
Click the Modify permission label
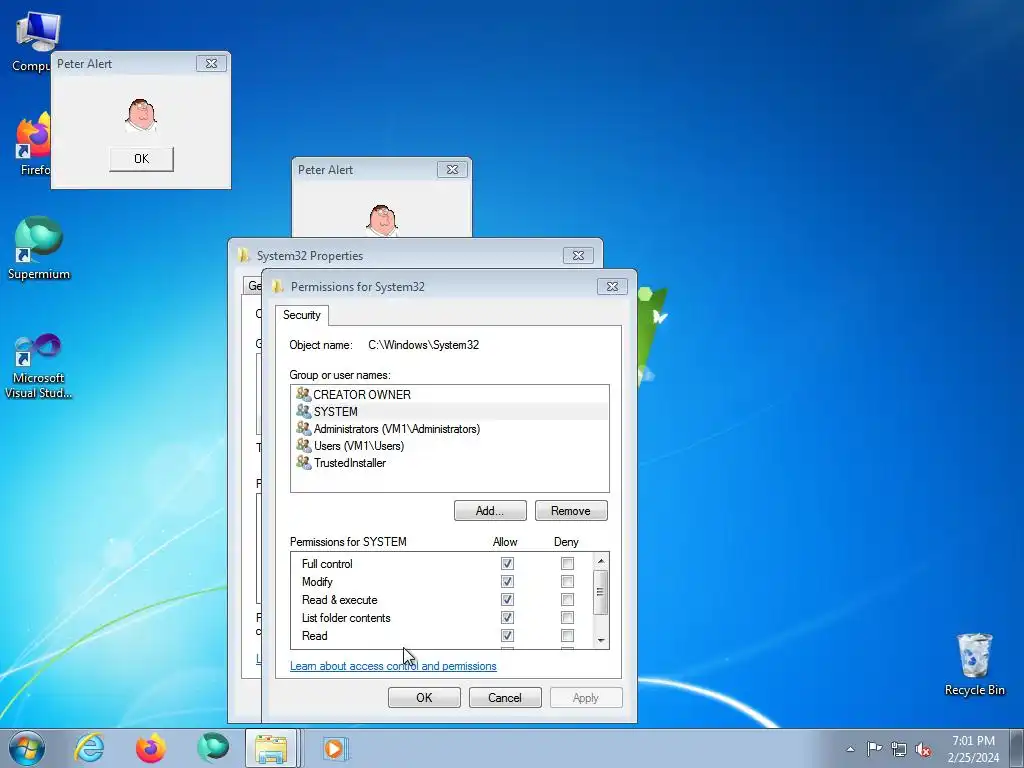pyautogui.click(x=317, y=582)
